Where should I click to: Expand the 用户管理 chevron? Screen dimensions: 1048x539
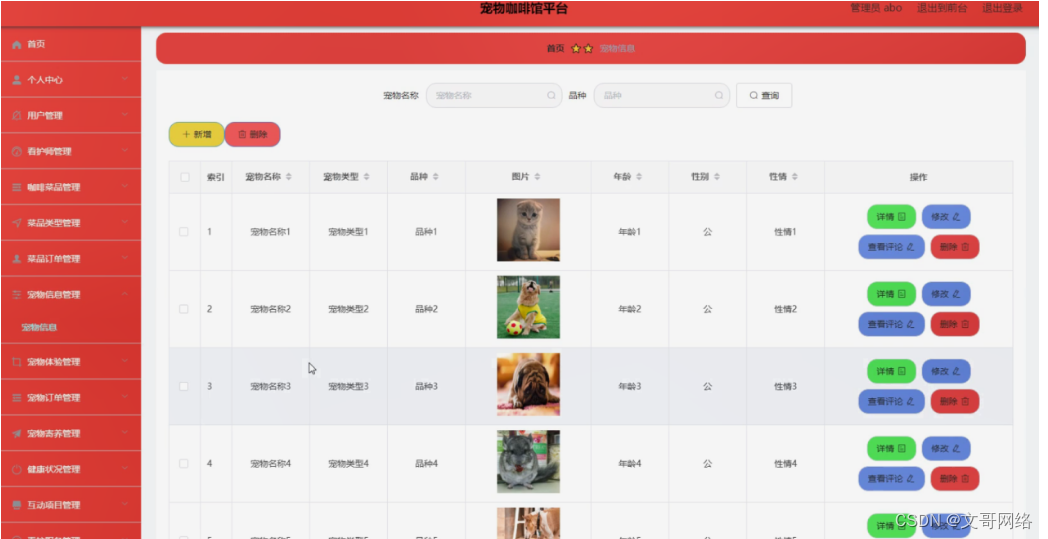pos(125,115)
